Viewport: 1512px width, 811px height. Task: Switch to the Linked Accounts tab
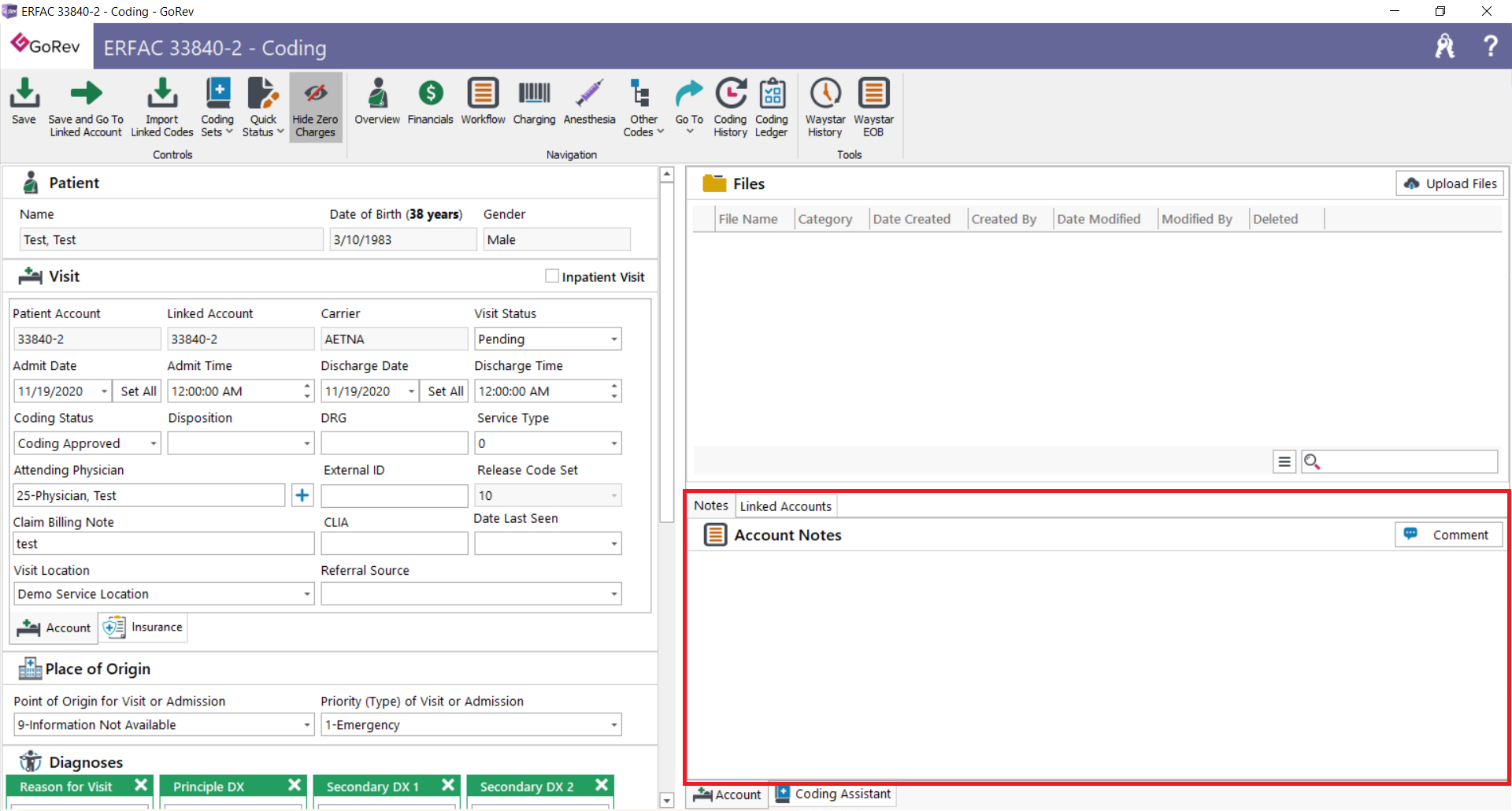[785, 506]
